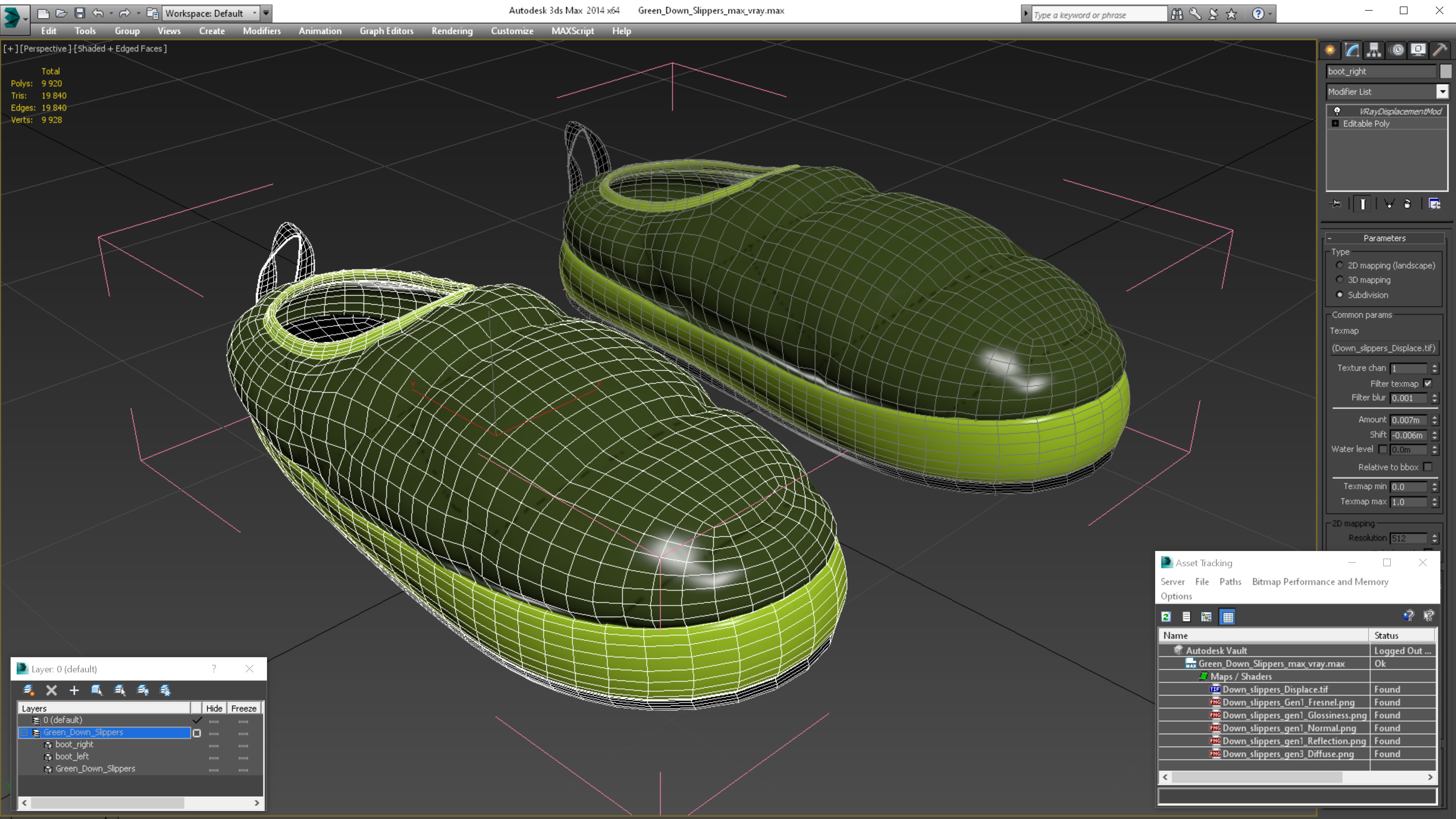Switch Asset Tracking to table view icon
Screen dimensions: 1456x819
click(1227, 617)
